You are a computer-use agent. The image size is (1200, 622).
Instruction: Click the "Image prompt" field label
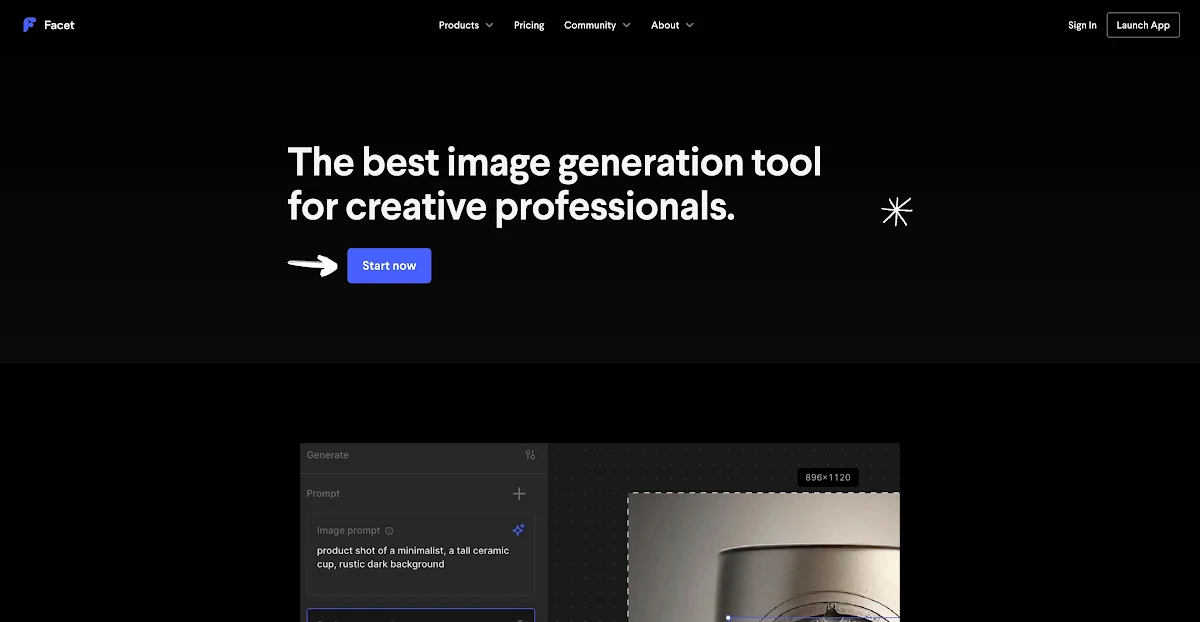349,531
